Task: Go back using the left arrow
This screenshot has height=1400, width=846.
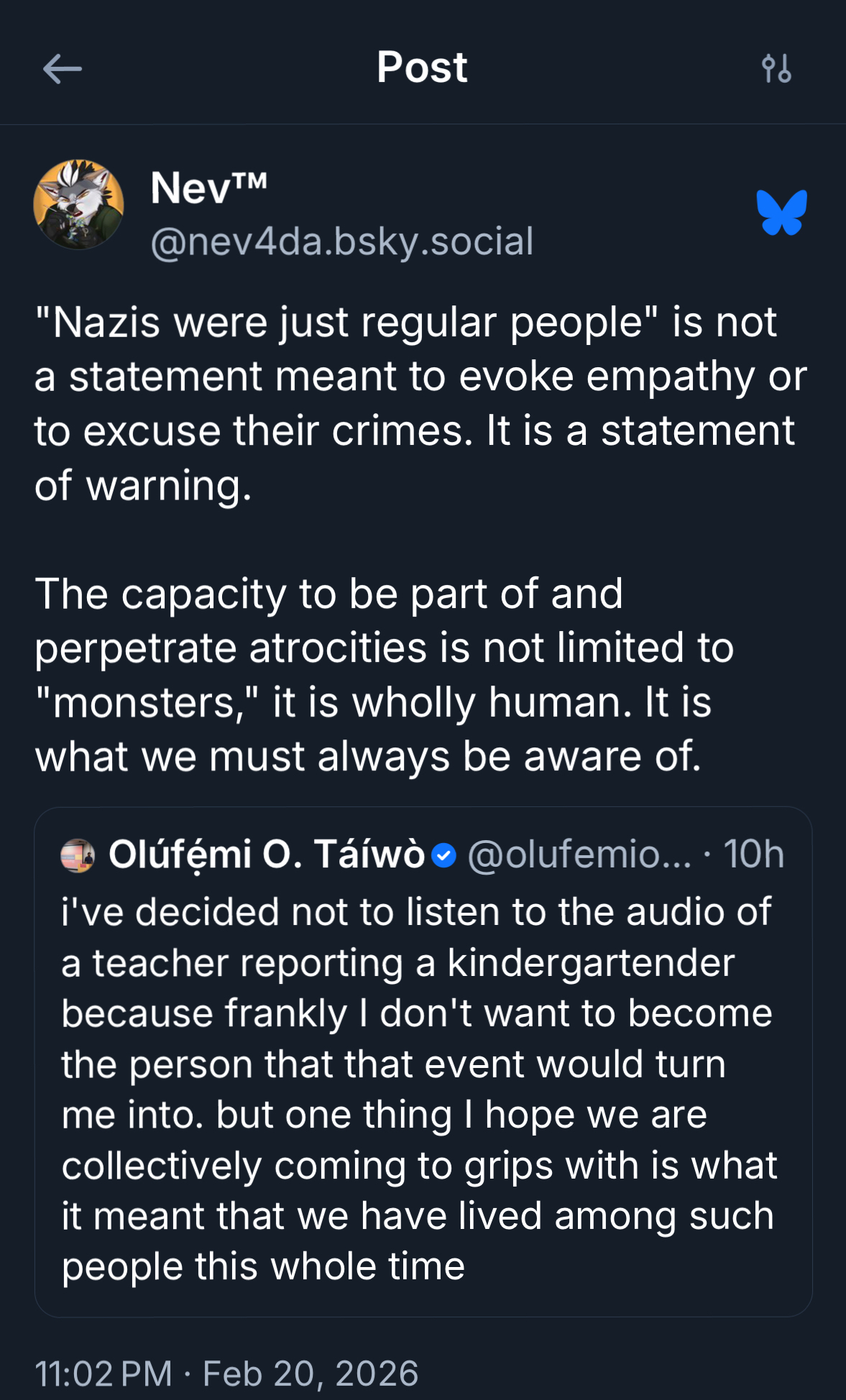Action: 62,69
